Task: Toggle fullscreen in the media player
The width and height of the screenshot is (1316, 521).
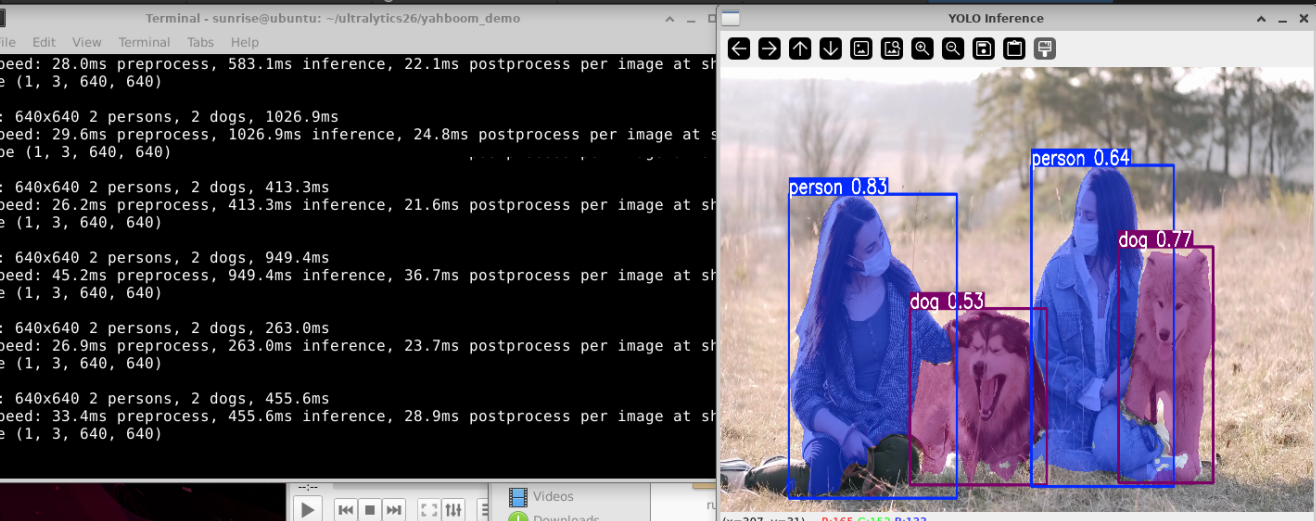Action: pyautogui.click(x=428, y=510)
